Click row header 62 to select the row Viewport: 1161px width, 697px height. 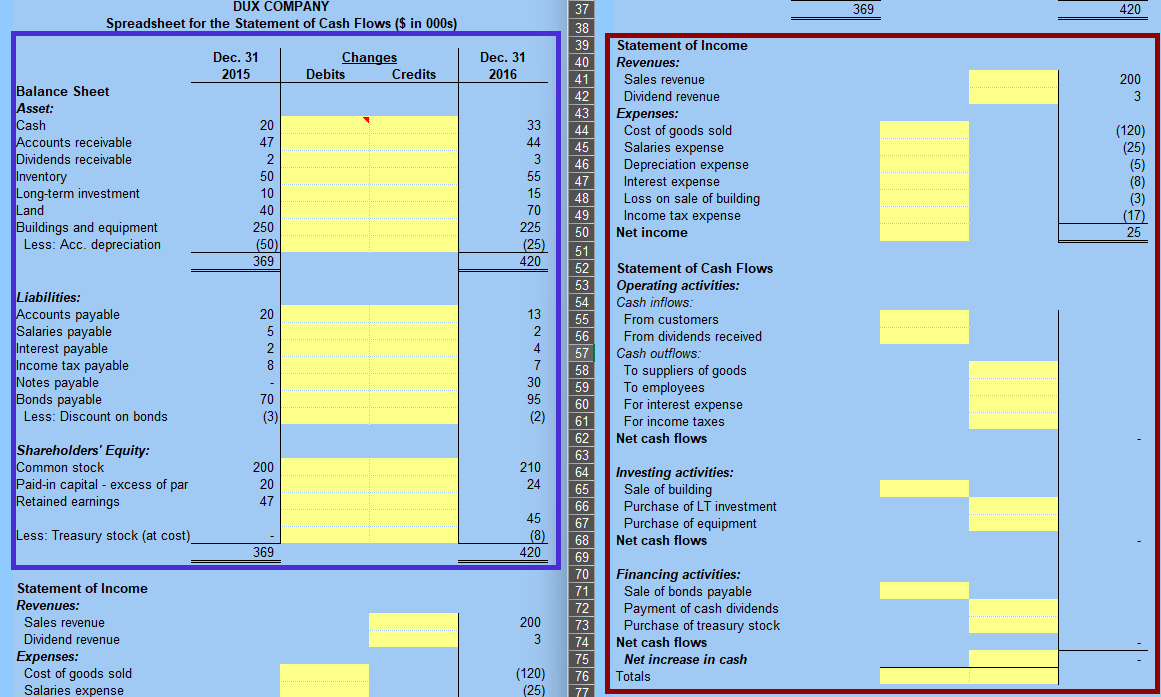[x=581, y=438]
